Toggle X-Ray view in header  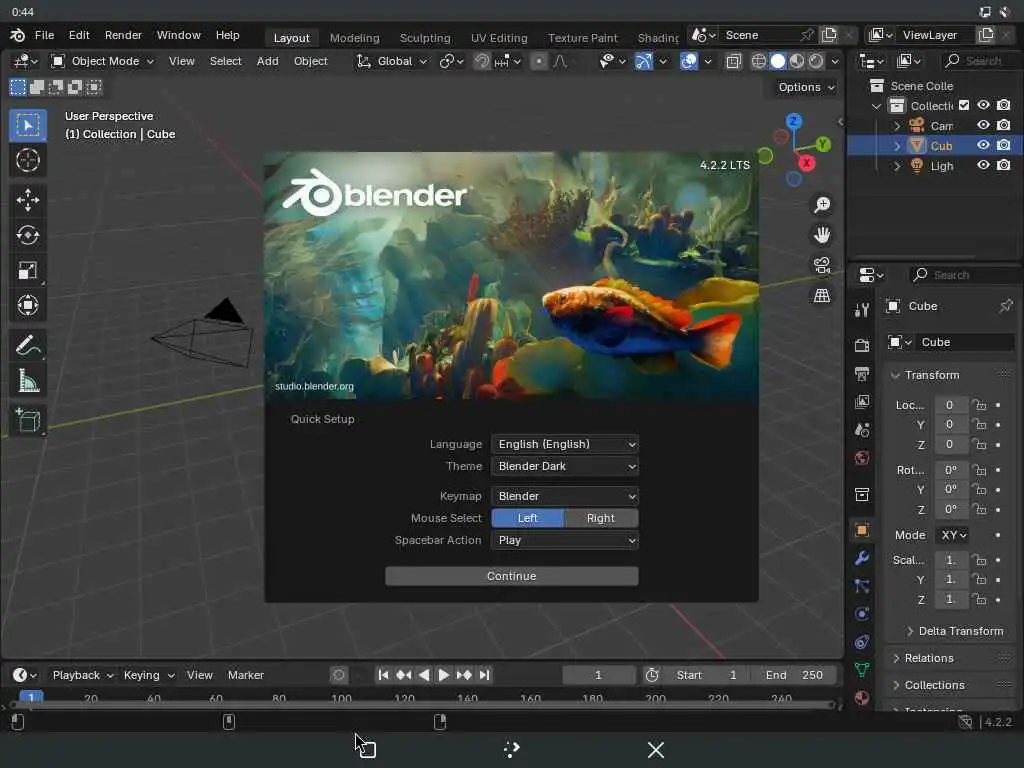733,61
